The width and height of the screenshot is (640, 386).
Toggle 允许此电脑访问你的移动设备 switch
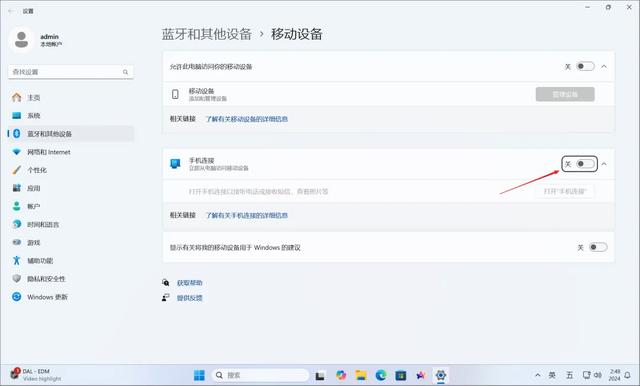585,66
